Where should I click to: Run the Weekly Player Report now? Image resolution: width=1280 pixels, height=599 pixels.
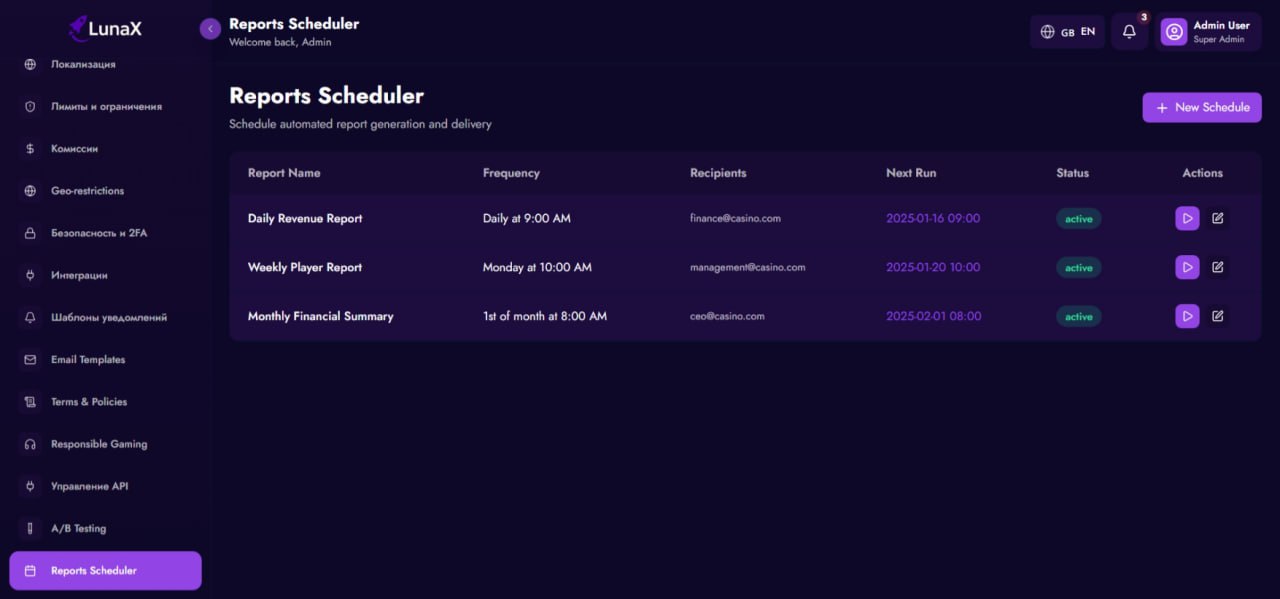pos(1187,267)
